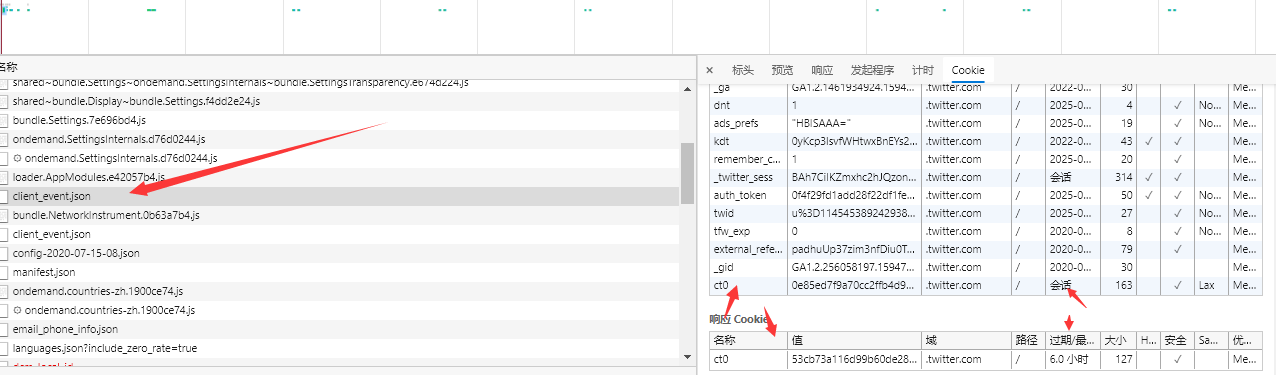1276x375 pixels.
Task: Switch to the 预览 tab
Action: [x=782, y=70]
